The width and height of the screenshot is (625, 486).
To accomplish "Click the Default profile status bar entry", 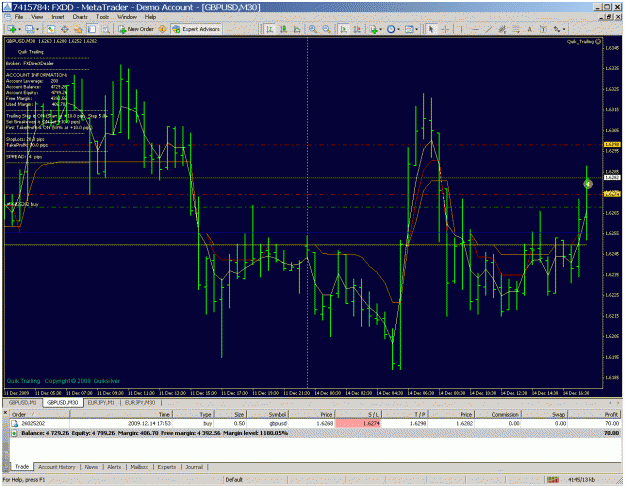I will click(x=234, y=480).
